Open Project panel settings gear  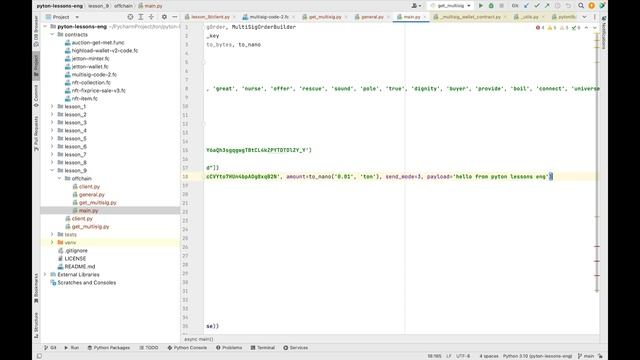click(x=164, y=17)
